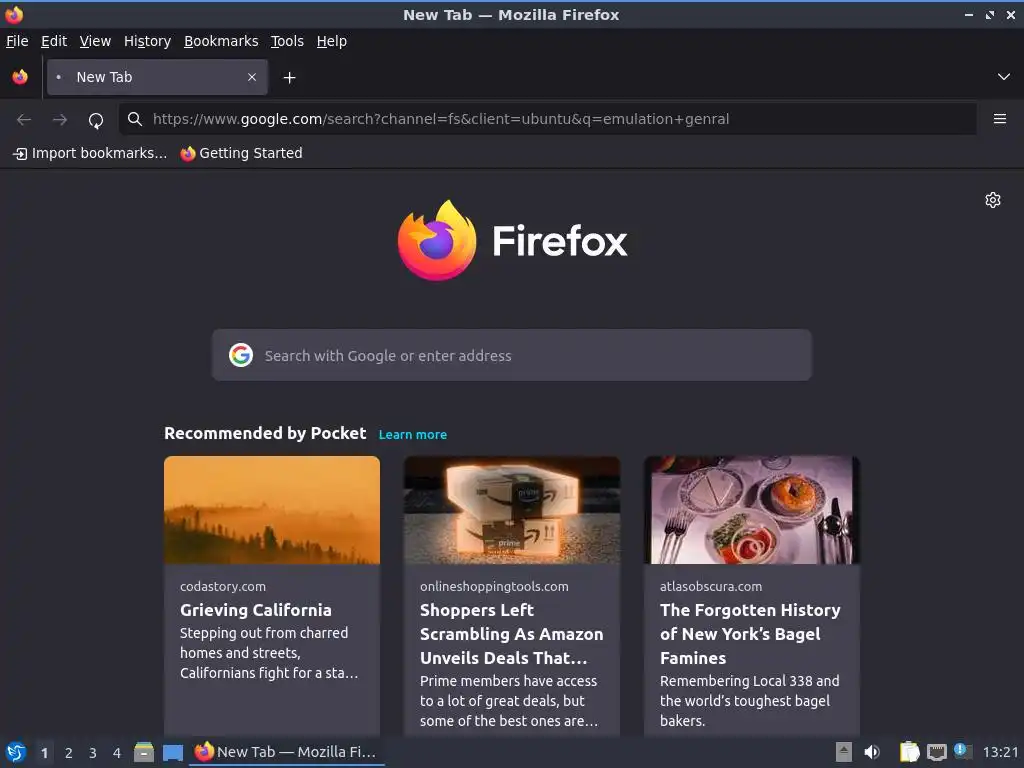Select the New Tab tab

point(157,77)
